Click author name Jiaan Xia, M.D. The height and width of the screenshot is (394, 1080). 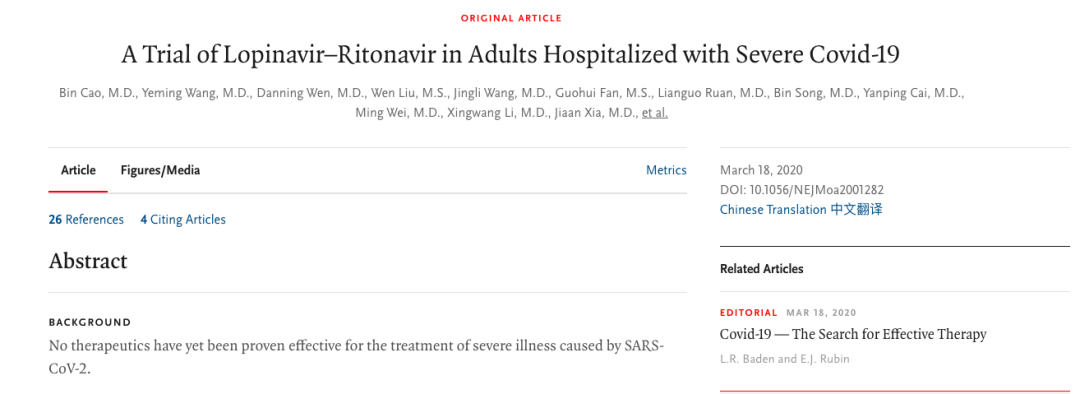click(596, 113)
